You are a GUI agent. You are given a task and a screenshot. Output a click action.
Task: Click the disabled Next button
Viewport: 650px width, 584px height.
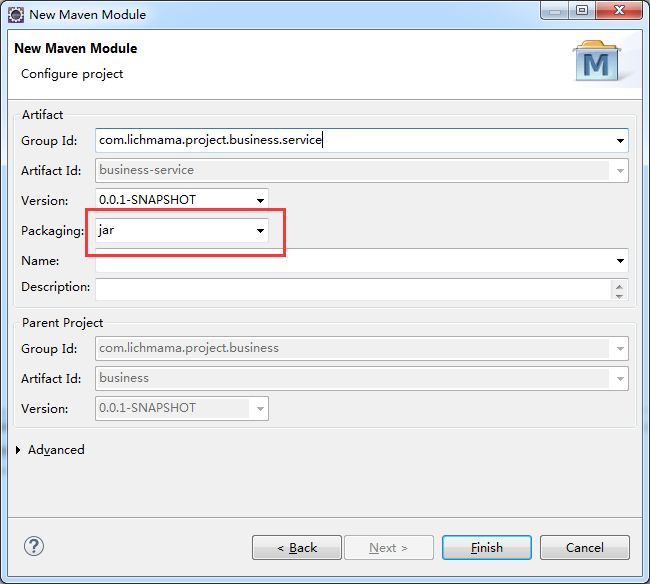(389, 548)
